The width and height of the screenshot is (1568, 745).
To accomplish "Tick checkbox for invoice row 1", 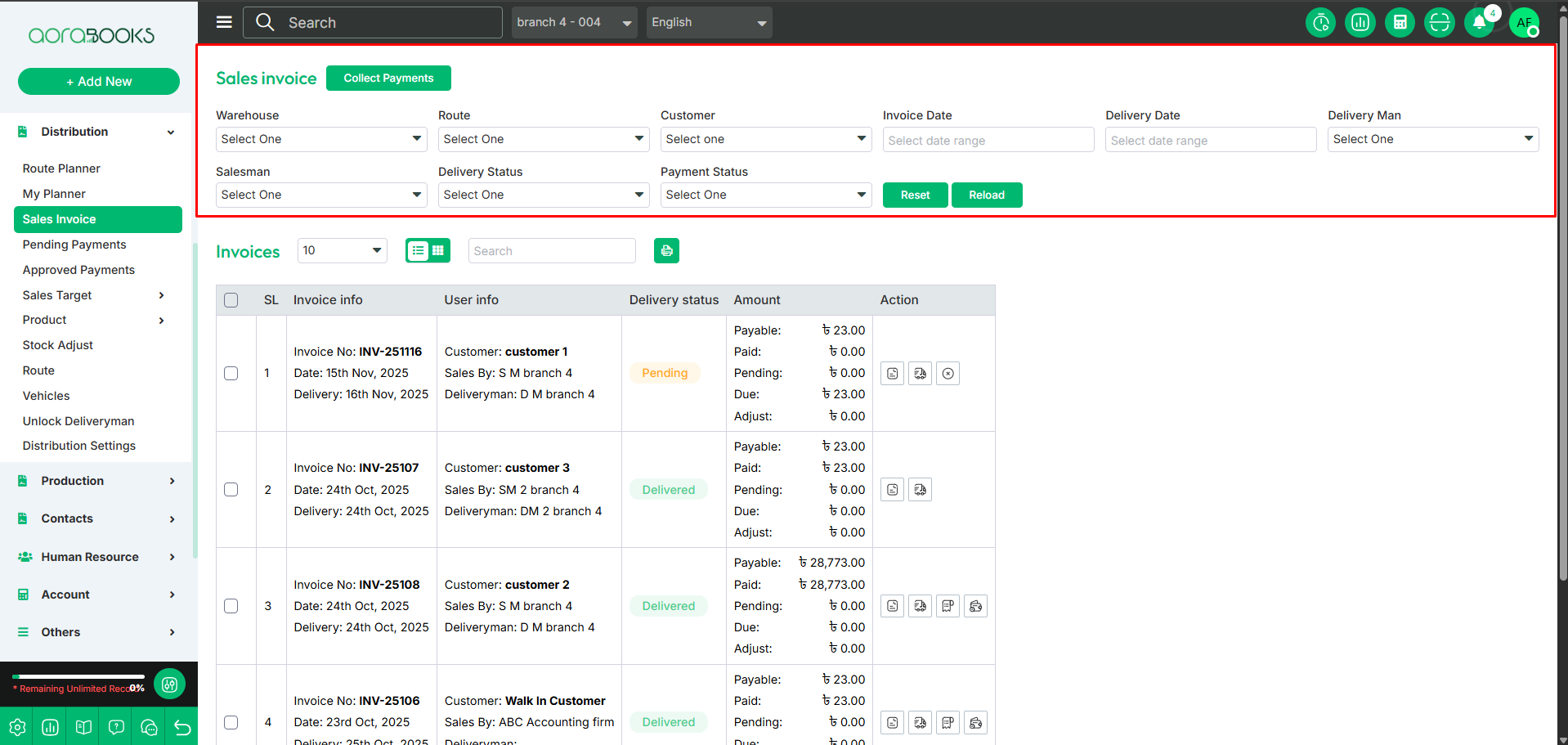I will coord(231,374).
